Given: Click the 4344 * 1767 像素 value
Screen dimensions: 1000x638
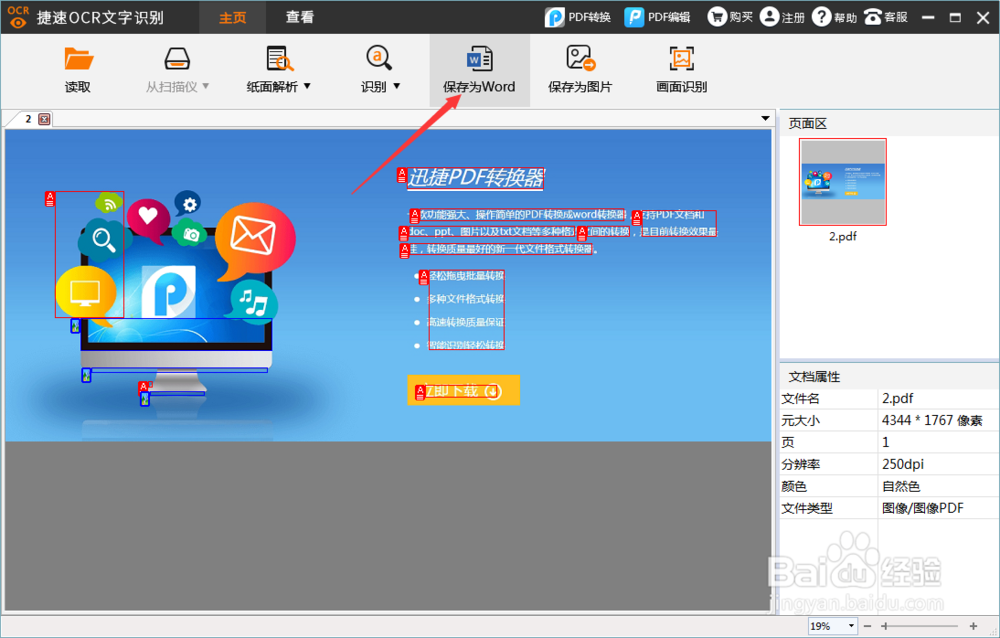Looking at the screenshot, I should [x=932, y=420].
